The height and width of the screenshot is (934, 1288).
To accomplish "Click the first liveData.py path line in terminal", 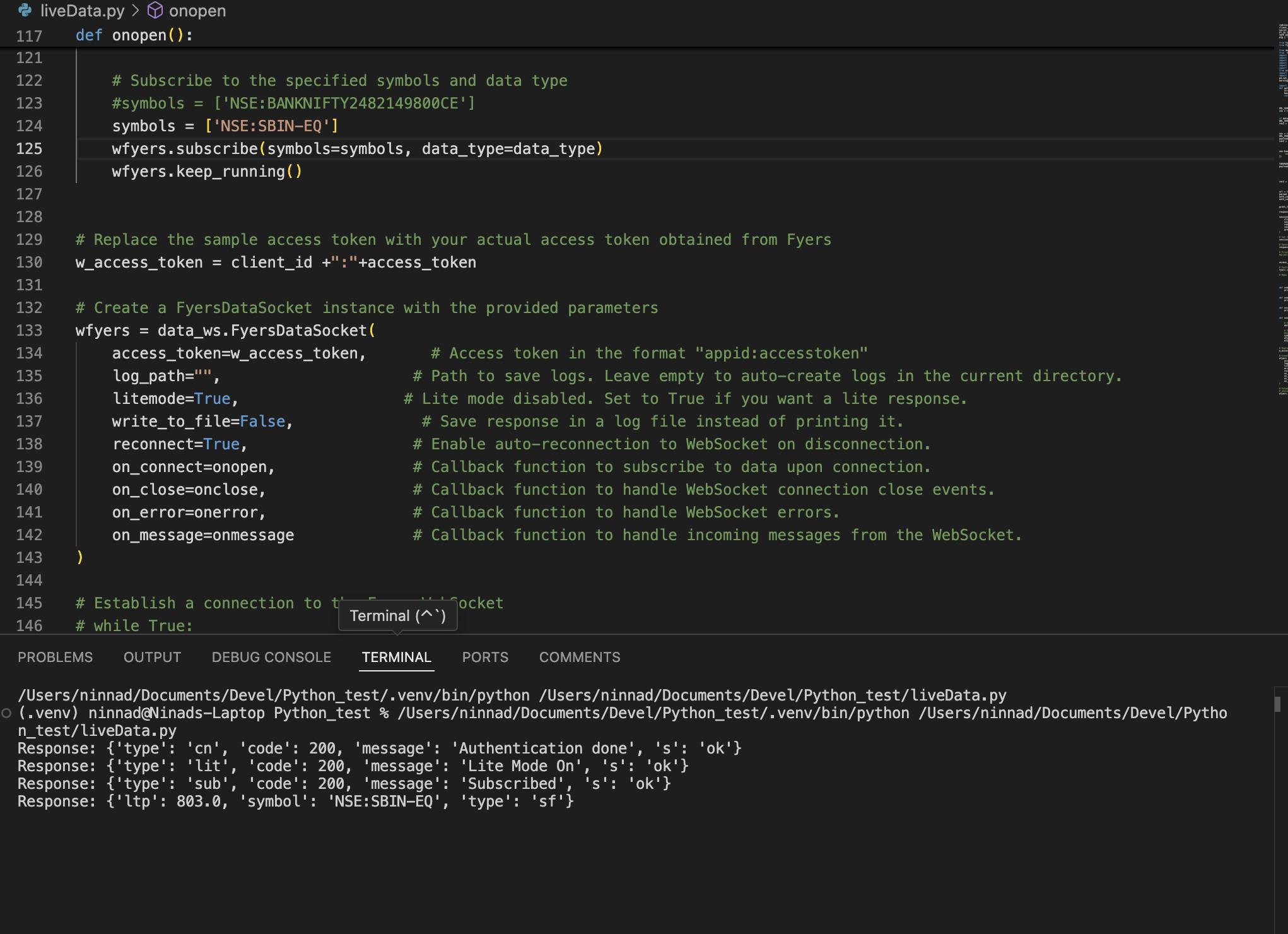I will (512, 695).
